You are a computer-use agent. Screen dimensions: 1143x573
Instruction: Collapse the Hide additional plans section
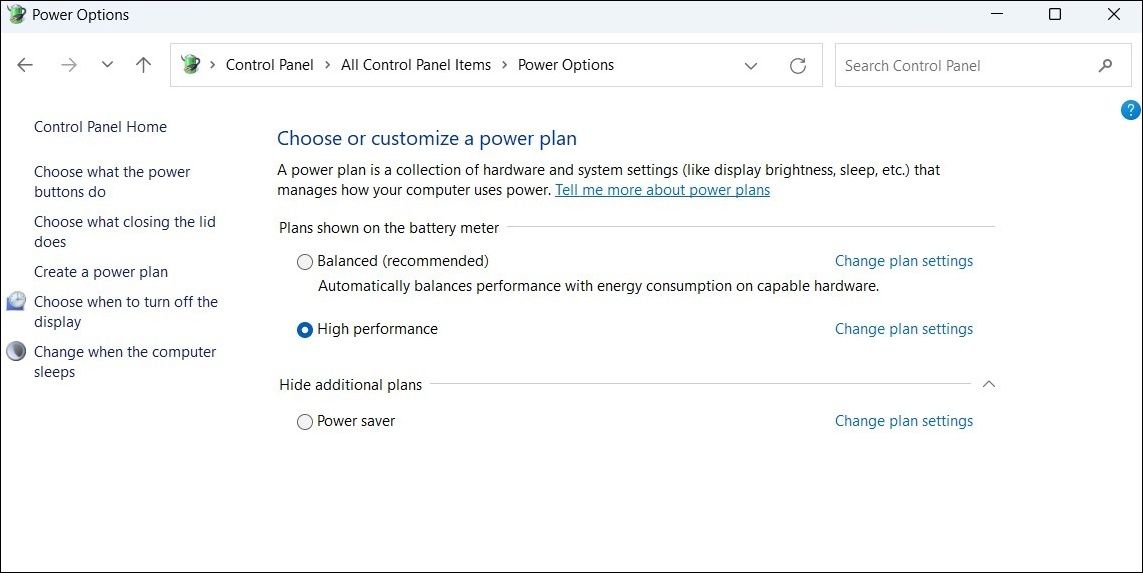(988, 384)
